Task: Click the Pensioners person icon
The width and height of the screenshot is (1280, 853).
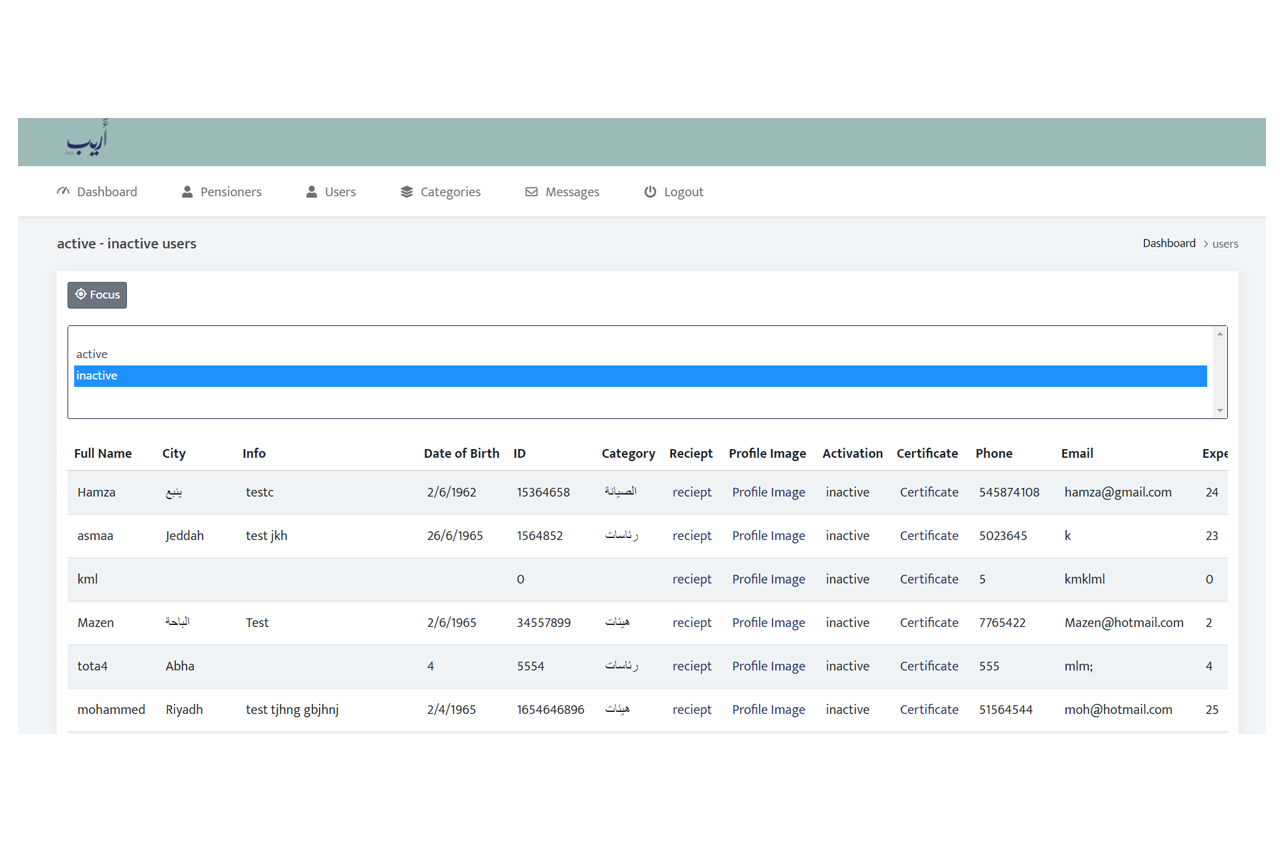Action: pos(187,191)
